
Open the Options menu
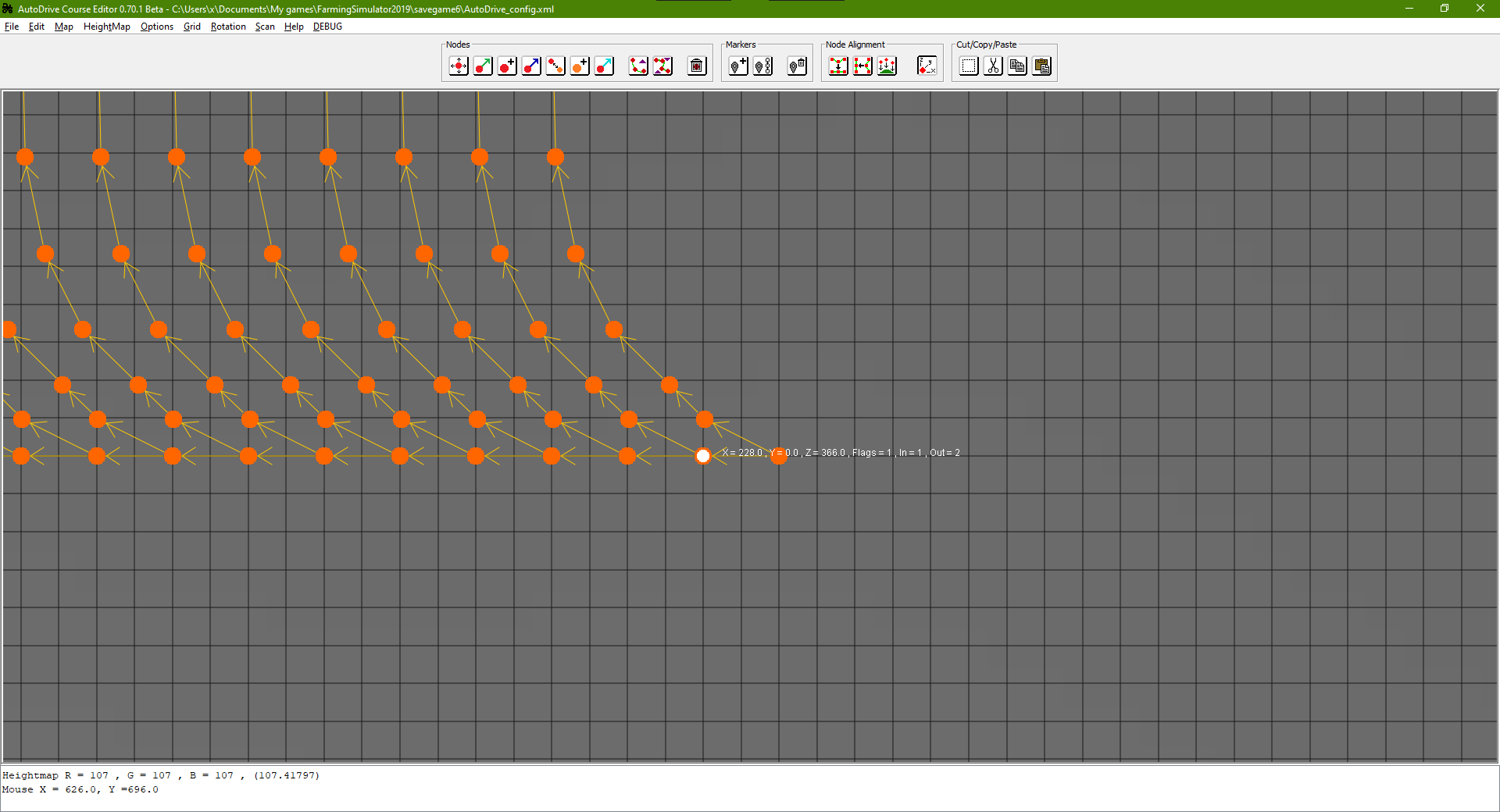pyautogui.click(x=157, y=27)
